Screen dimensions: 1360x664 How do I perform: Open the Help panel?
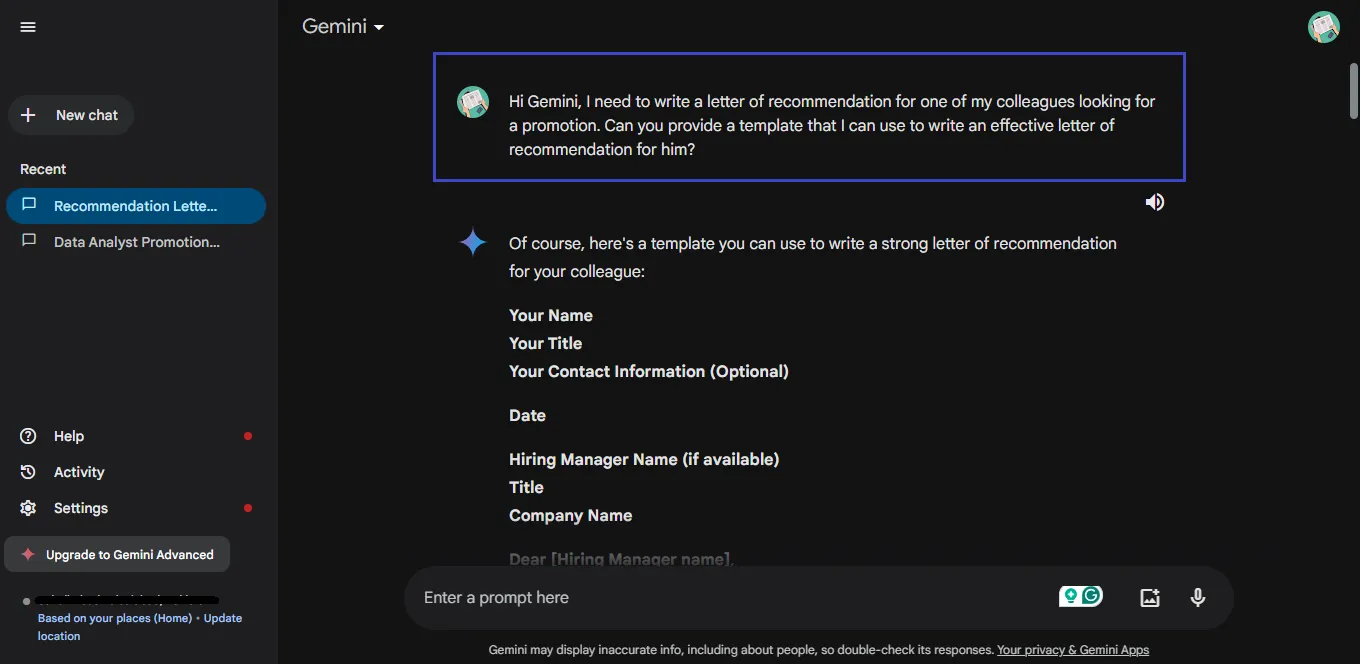pos(68,435)
